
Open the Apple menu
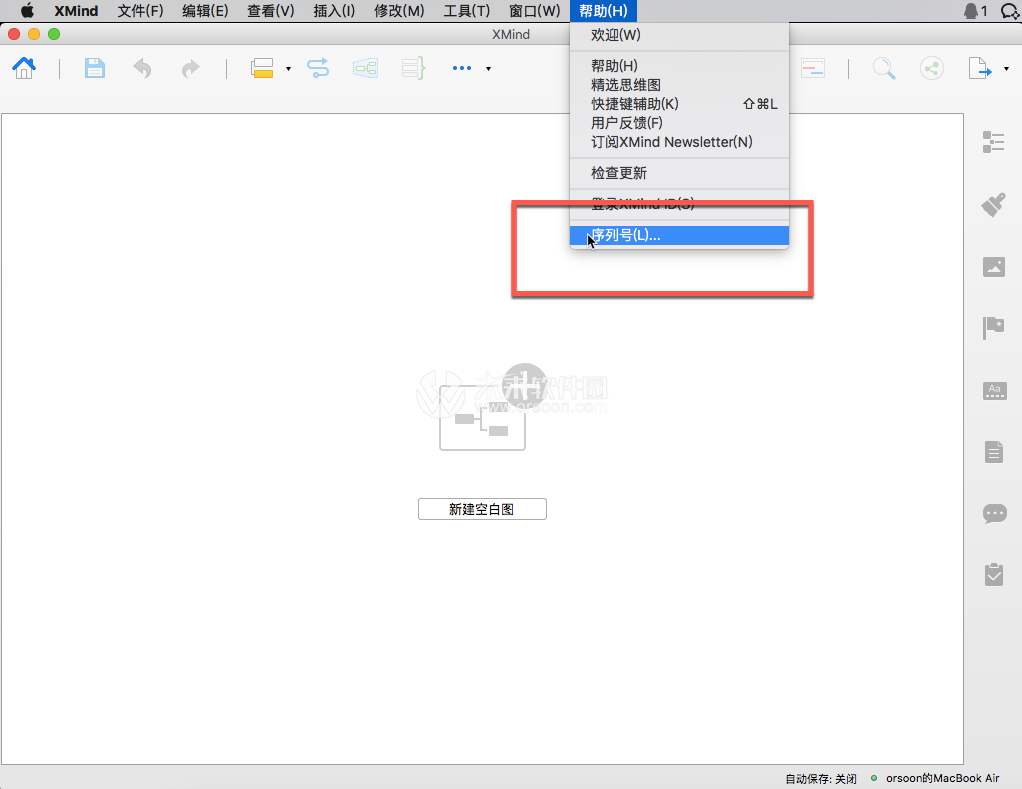pos(27,11)
